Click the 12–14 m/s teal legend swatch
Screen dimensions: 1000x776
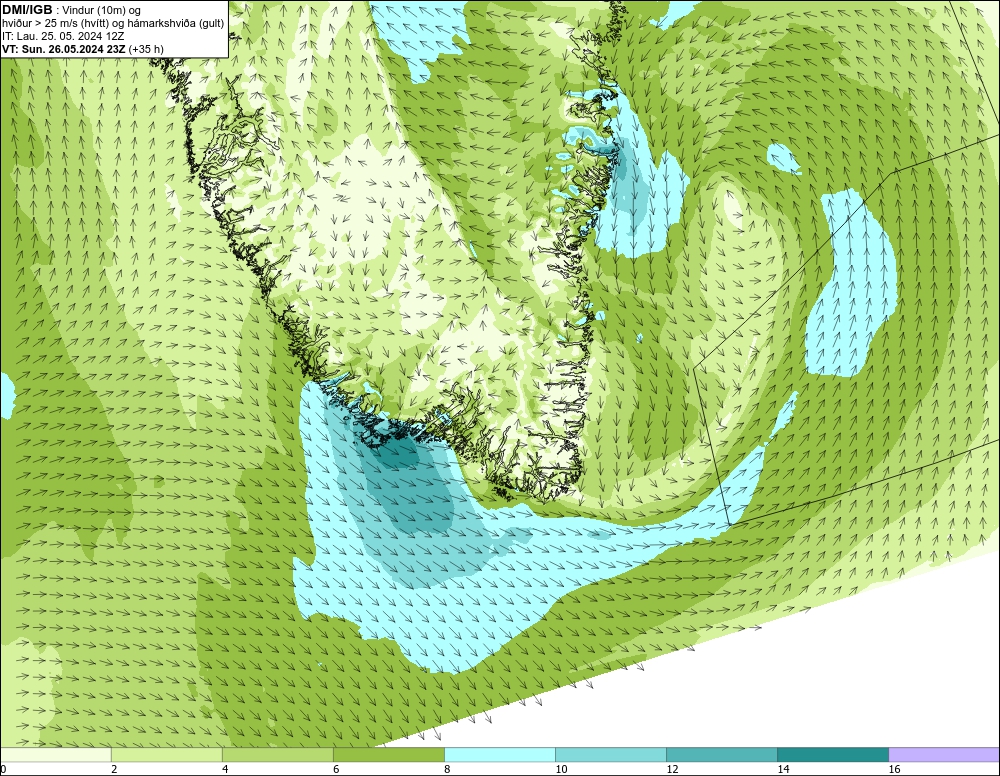click(722, 754)
